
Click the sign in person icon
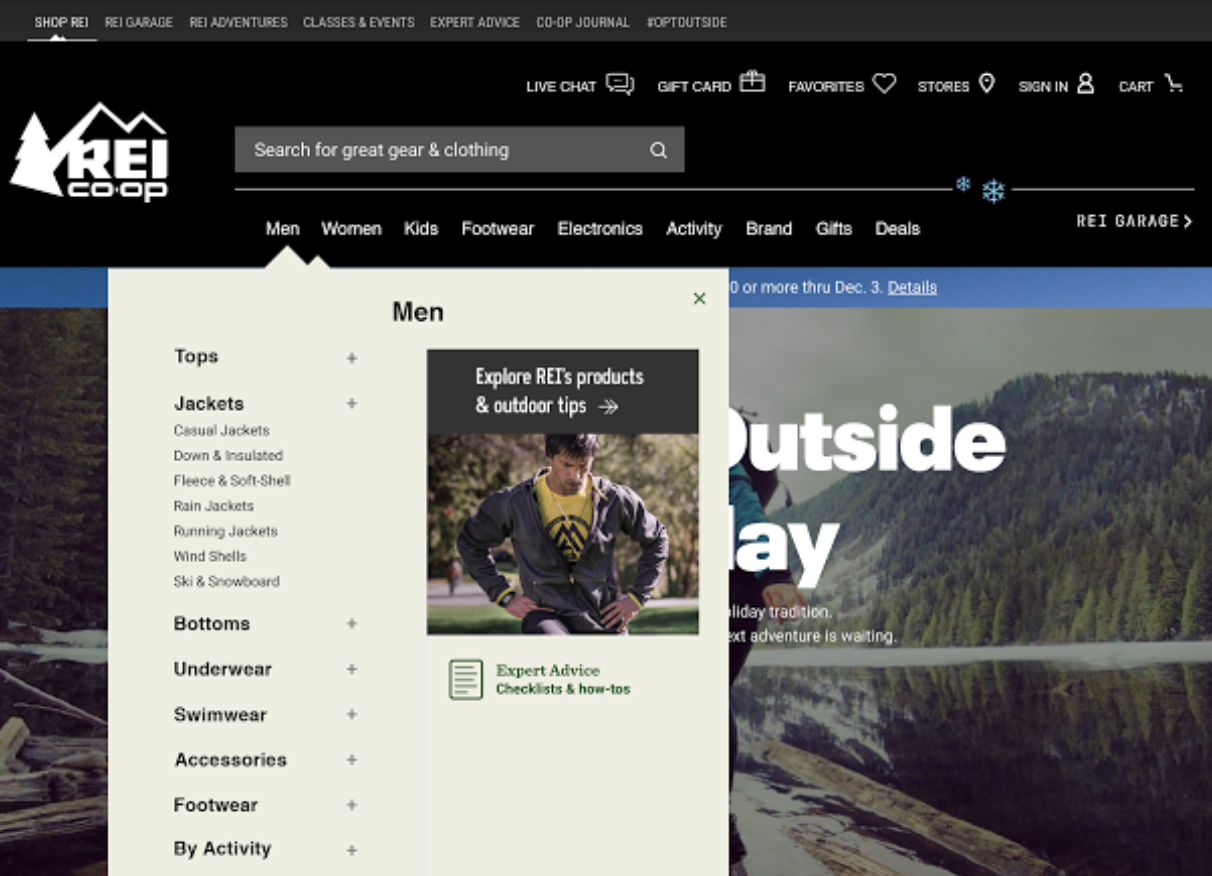[x=1085, y=84]
